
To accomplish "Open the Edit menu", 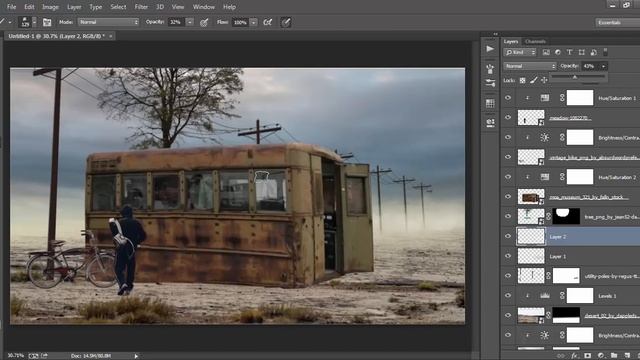I will (x=29, y=7).
